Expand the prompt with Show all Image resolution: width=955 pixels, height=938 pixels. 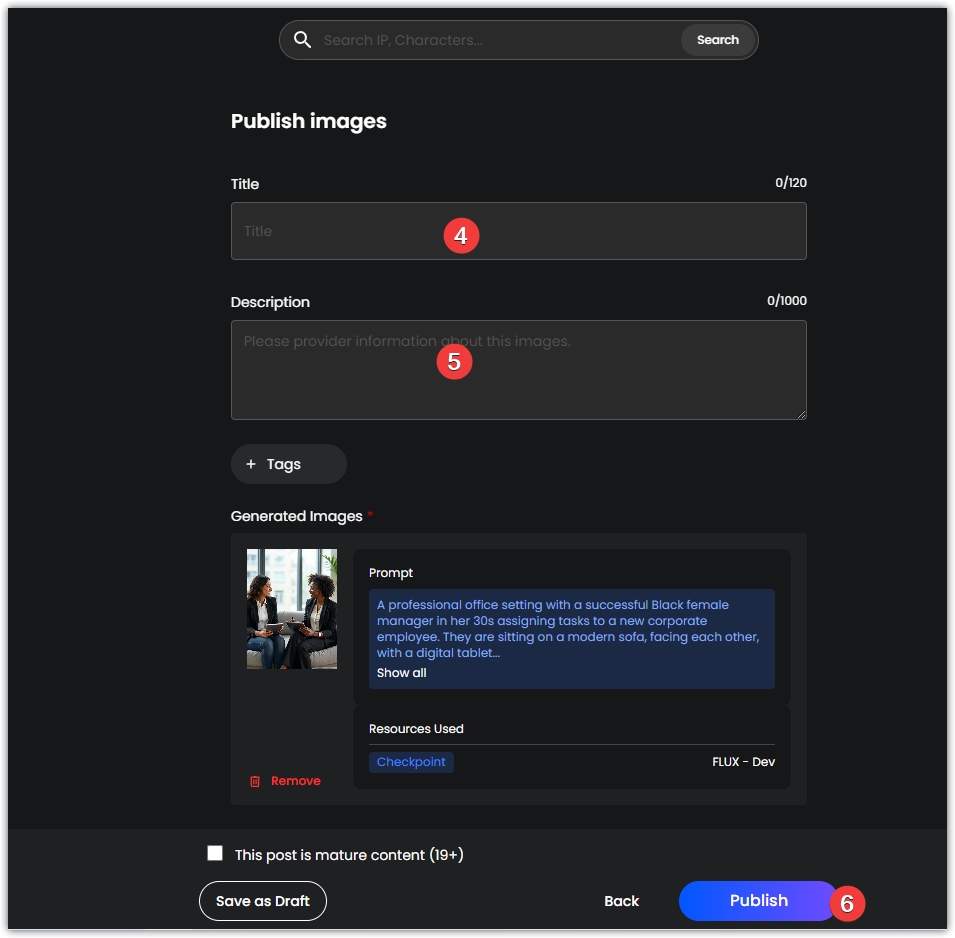point(401,673)
